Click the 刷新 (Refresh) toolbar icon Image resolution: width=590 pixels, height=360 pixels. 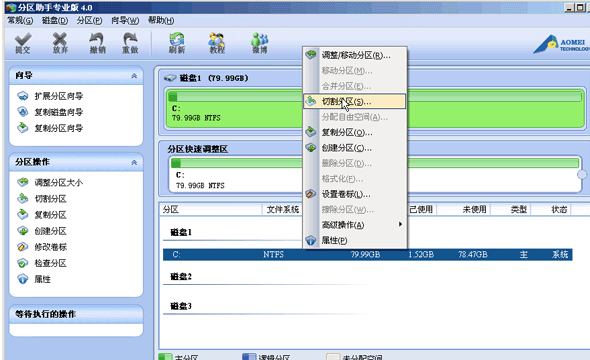(x=176, y=43)
